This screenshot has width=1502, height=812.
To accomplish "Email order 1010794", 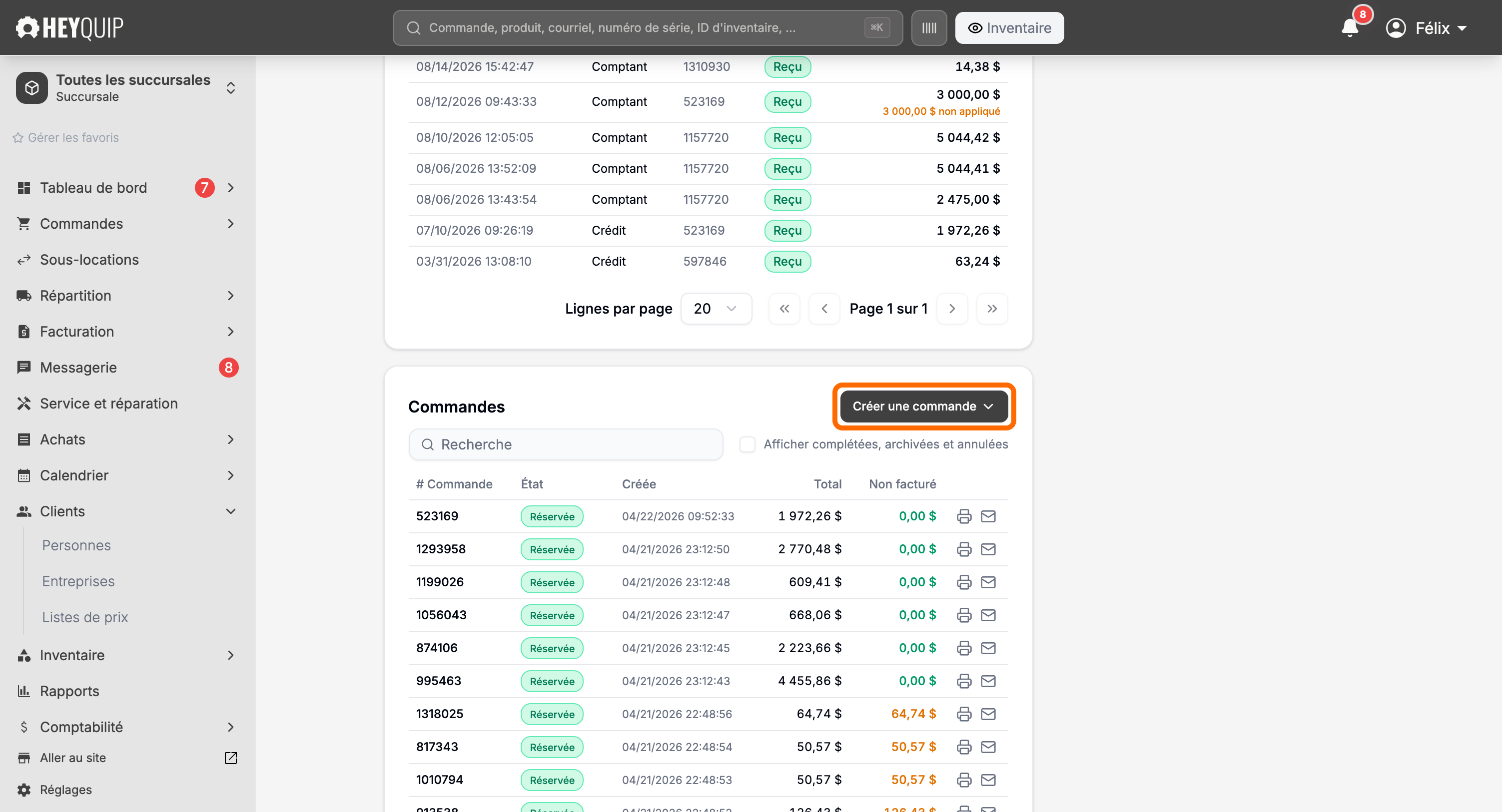I will coord(988,780).
